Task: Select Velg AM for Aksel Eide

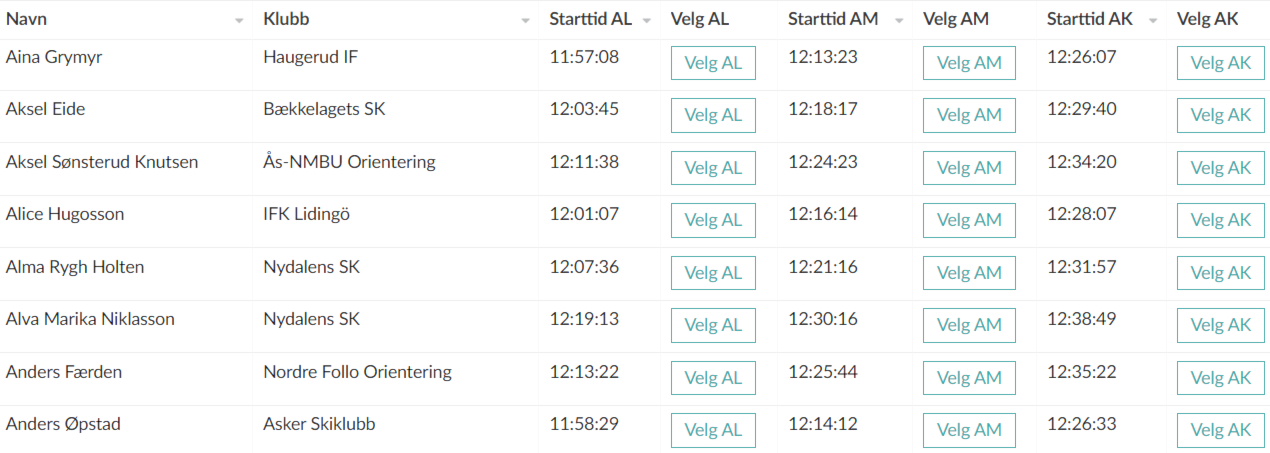Action: 969,115
